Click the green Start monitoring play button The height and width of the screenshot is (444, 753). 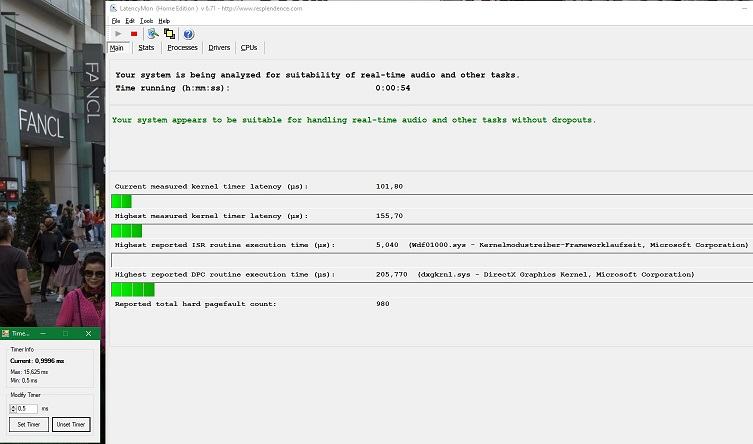pos(118,34)
